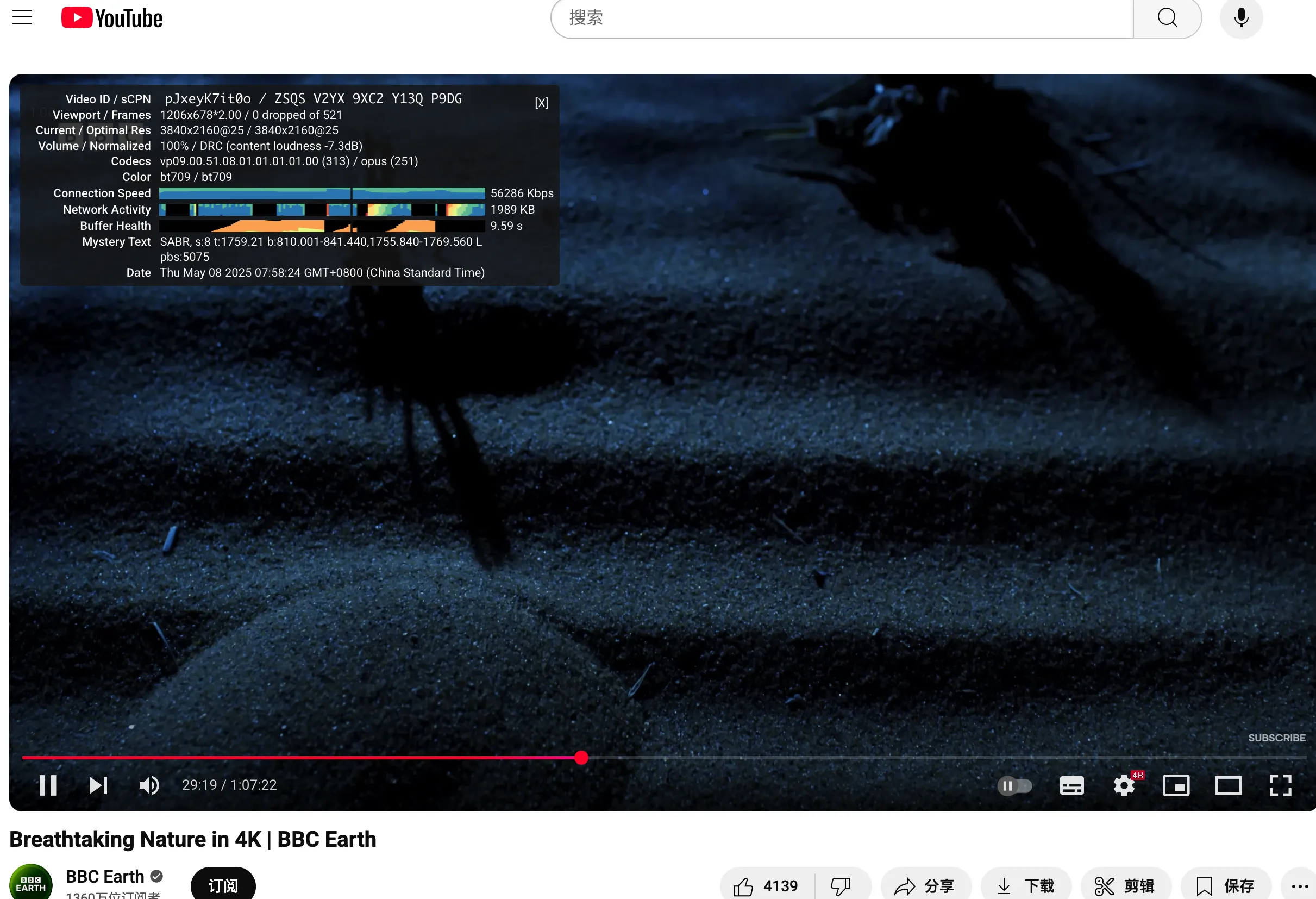This screenshot has width=1316, height=899.
Task: Dislike the video
Action: (842, 885)
